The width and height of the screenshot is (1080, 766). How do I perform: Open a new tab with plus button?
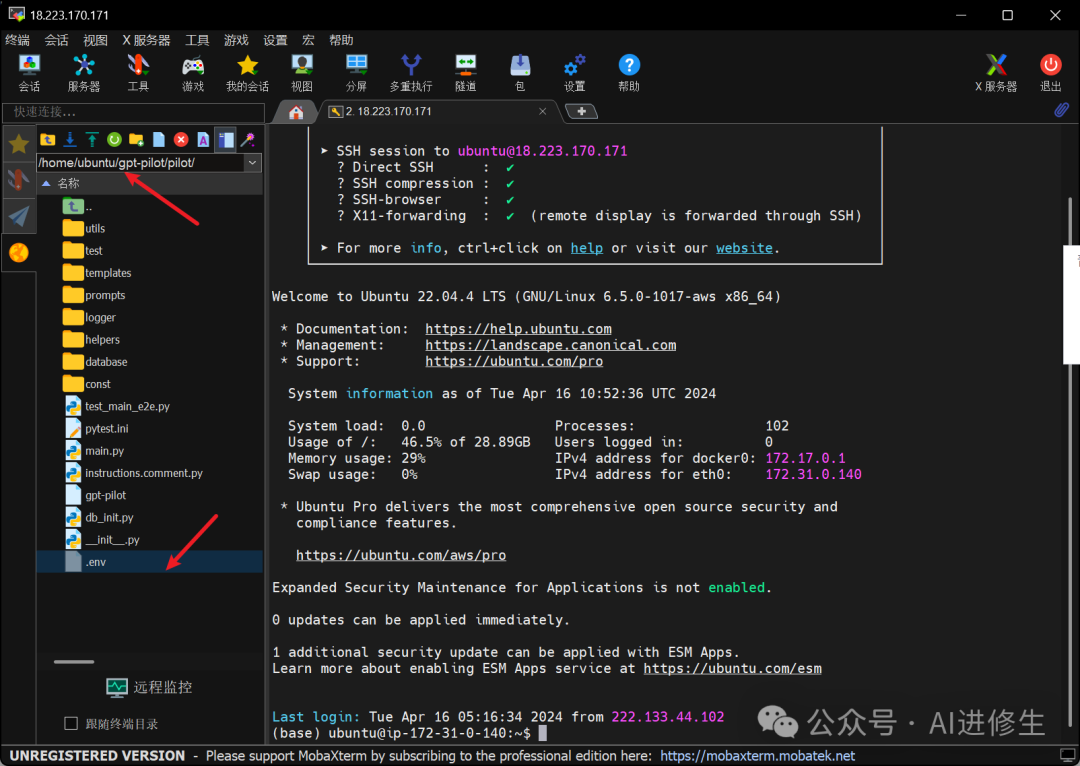[581, 112]
